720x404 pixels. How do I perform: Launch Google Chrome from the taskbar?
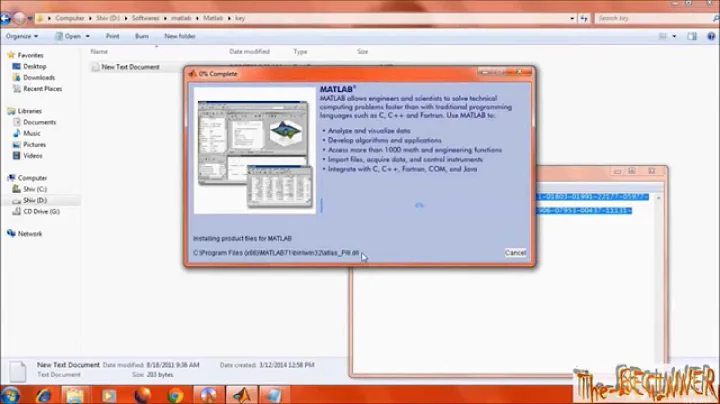pos(175,395)
